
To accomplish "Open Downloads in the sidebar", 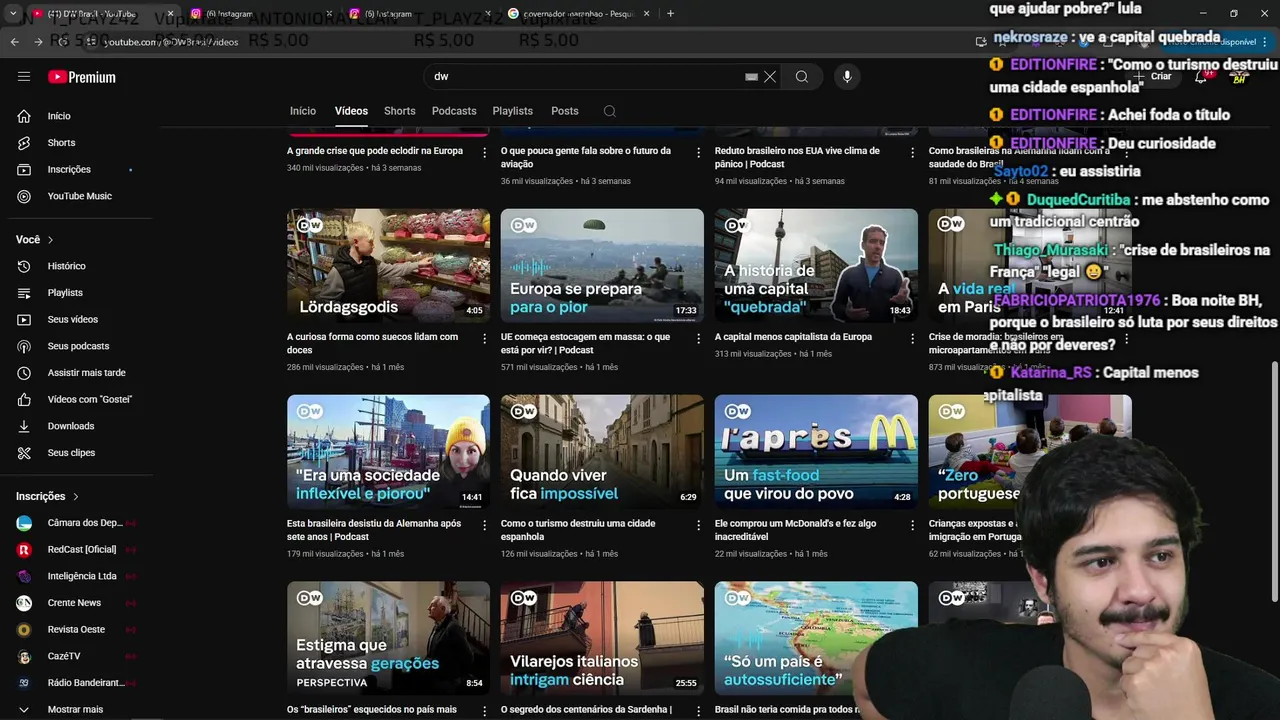I will (70, 426).
